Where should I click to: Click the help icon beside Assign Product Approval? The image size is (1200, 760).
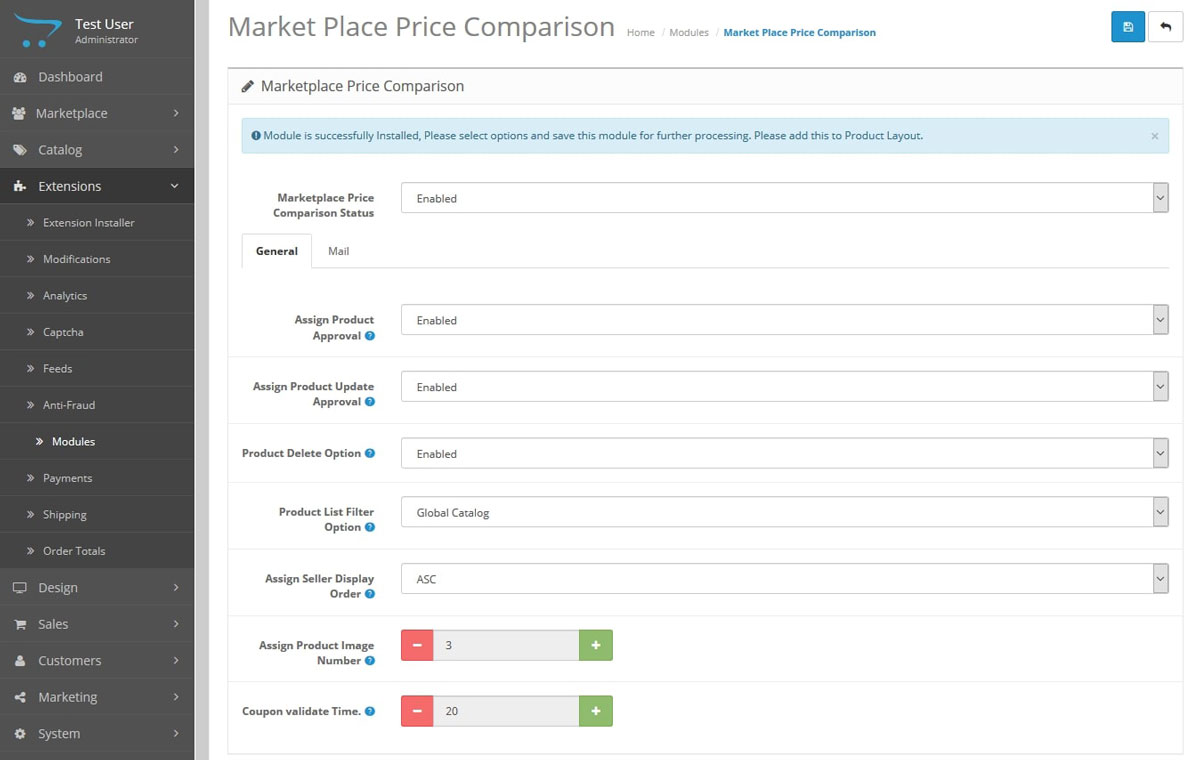(x=370, y=336)
